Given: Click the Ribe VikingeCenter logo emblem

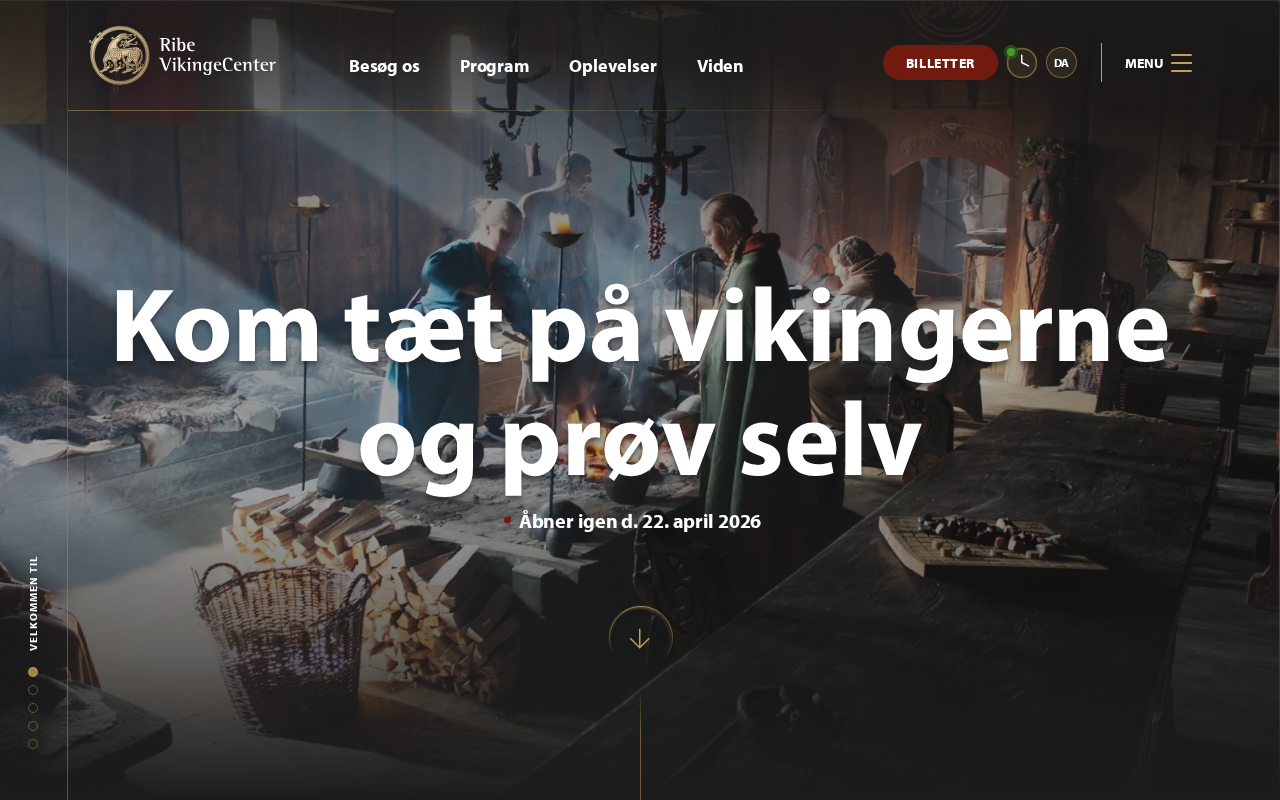Looking at the screenshot, I should pyautogui.click(x=119, y=56).
